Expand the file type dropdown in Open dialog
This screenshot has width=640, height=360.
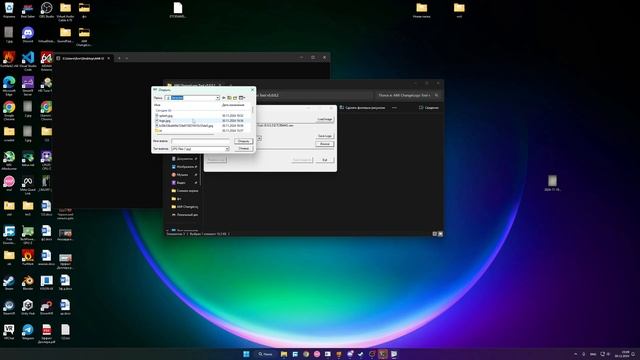pos(227,149)
